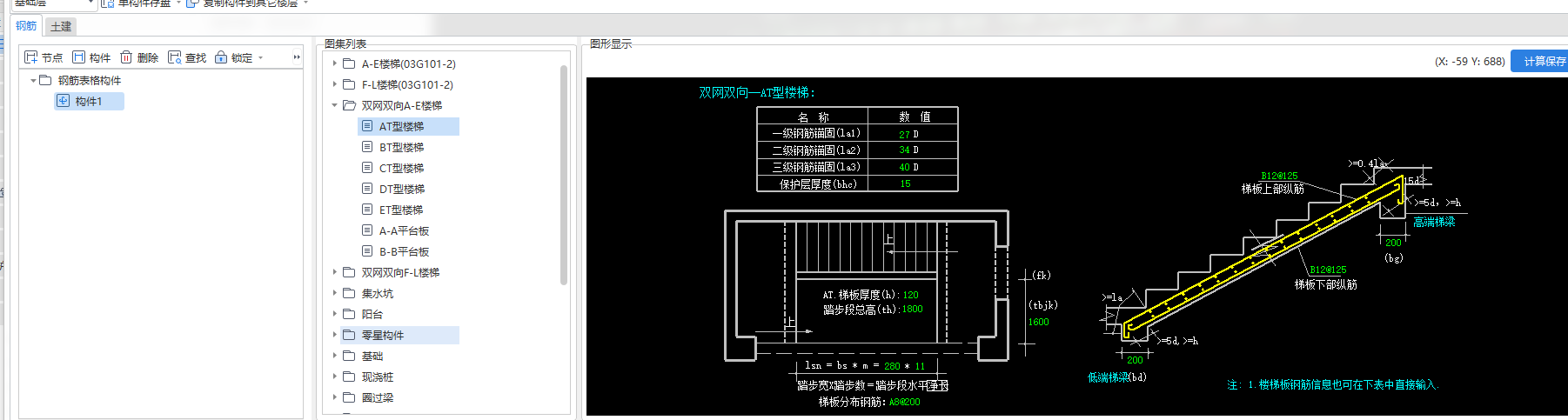
Task: Open the 基础层 floor combo box
Action: (x=54, y=3)
